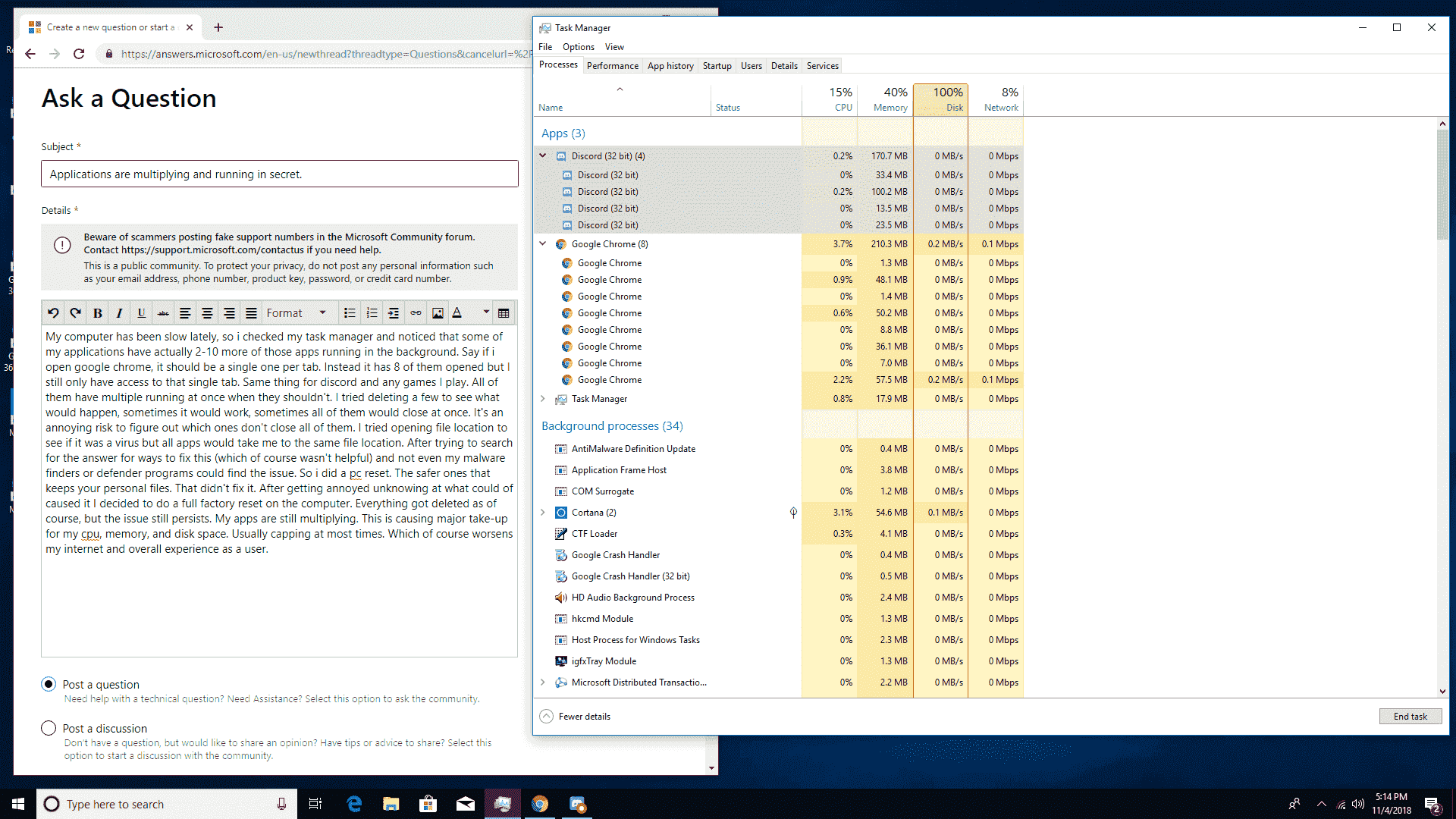Screen dimensions: 1456x819
Task: Align the text to the right
Action: pos(229,313)
